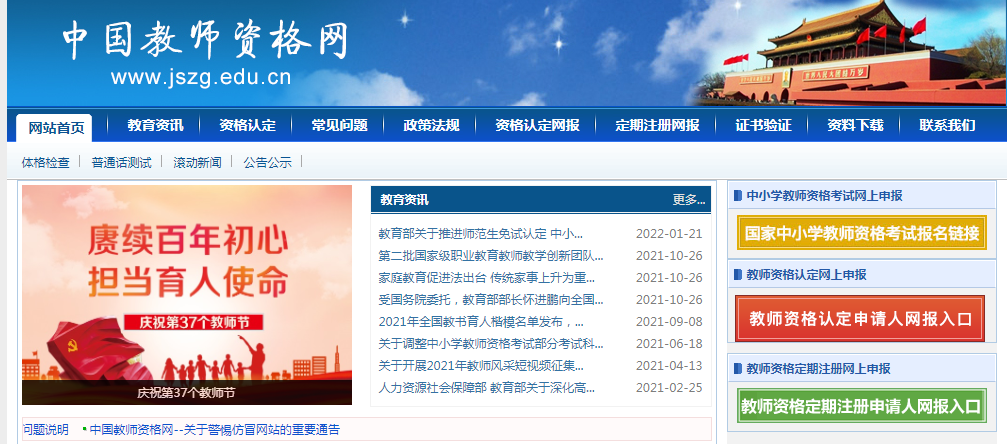Open news 2021年全国教书育人楷模名单发布
Screen dimensions: 1007x444
pos(481,321)
